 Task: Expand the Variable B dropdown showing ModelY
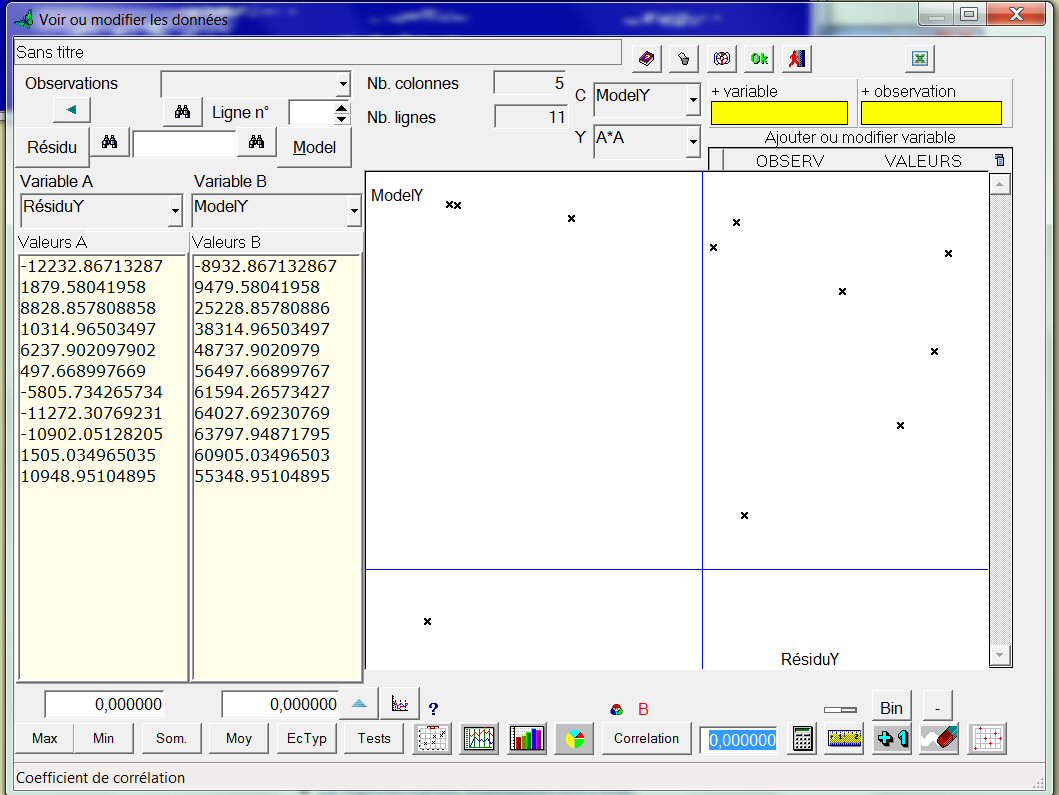click(354, 211)
